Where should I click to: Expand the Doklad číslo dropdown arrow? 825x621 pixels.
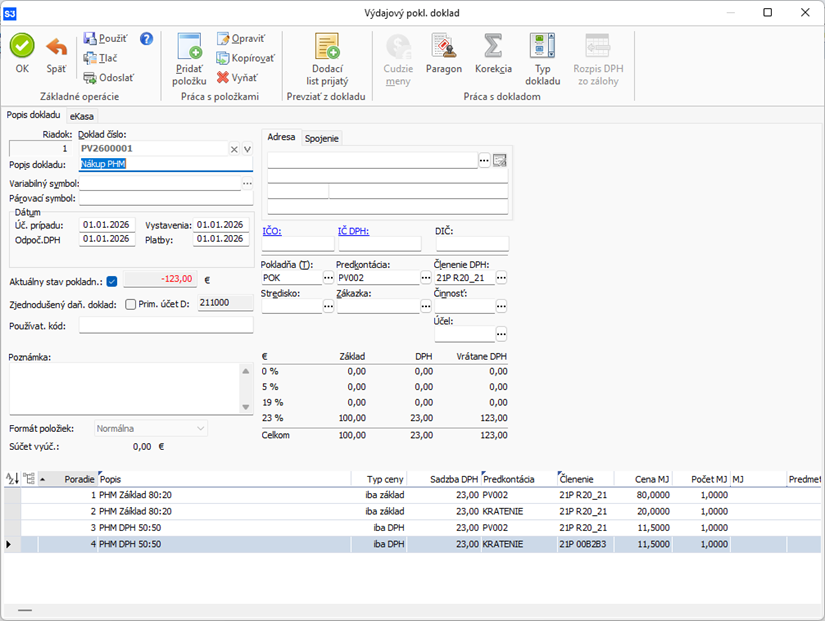click(247, 149)
